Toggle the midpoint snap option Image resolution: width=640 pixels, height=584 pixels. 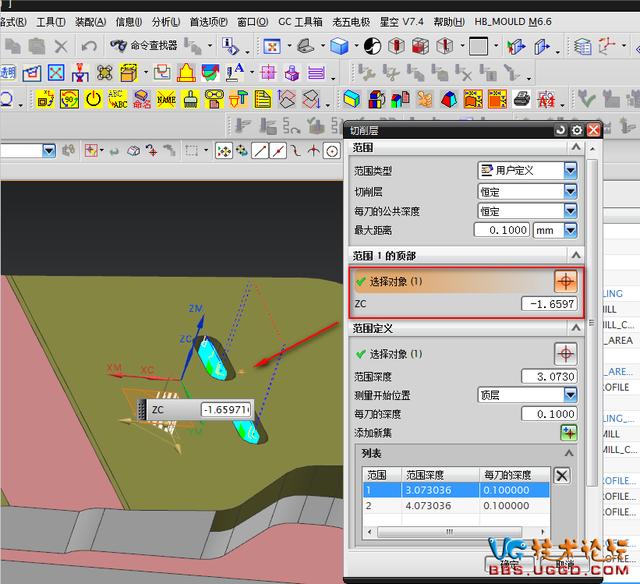(x=279, y=151)
